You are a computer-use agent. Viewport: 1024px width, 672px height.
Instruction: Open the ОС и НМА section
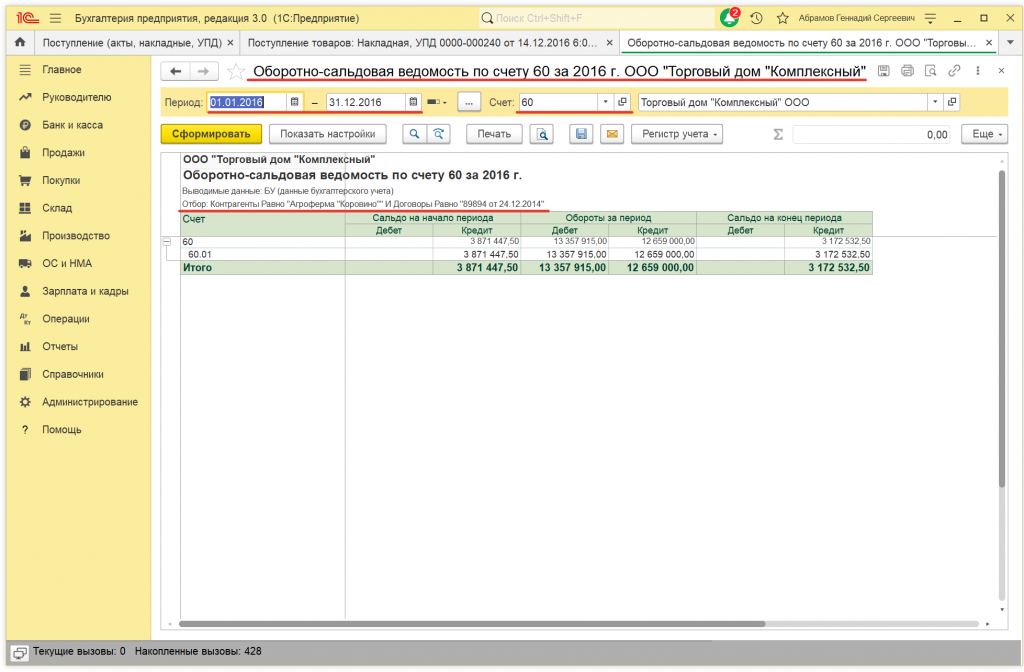(67, 263)
